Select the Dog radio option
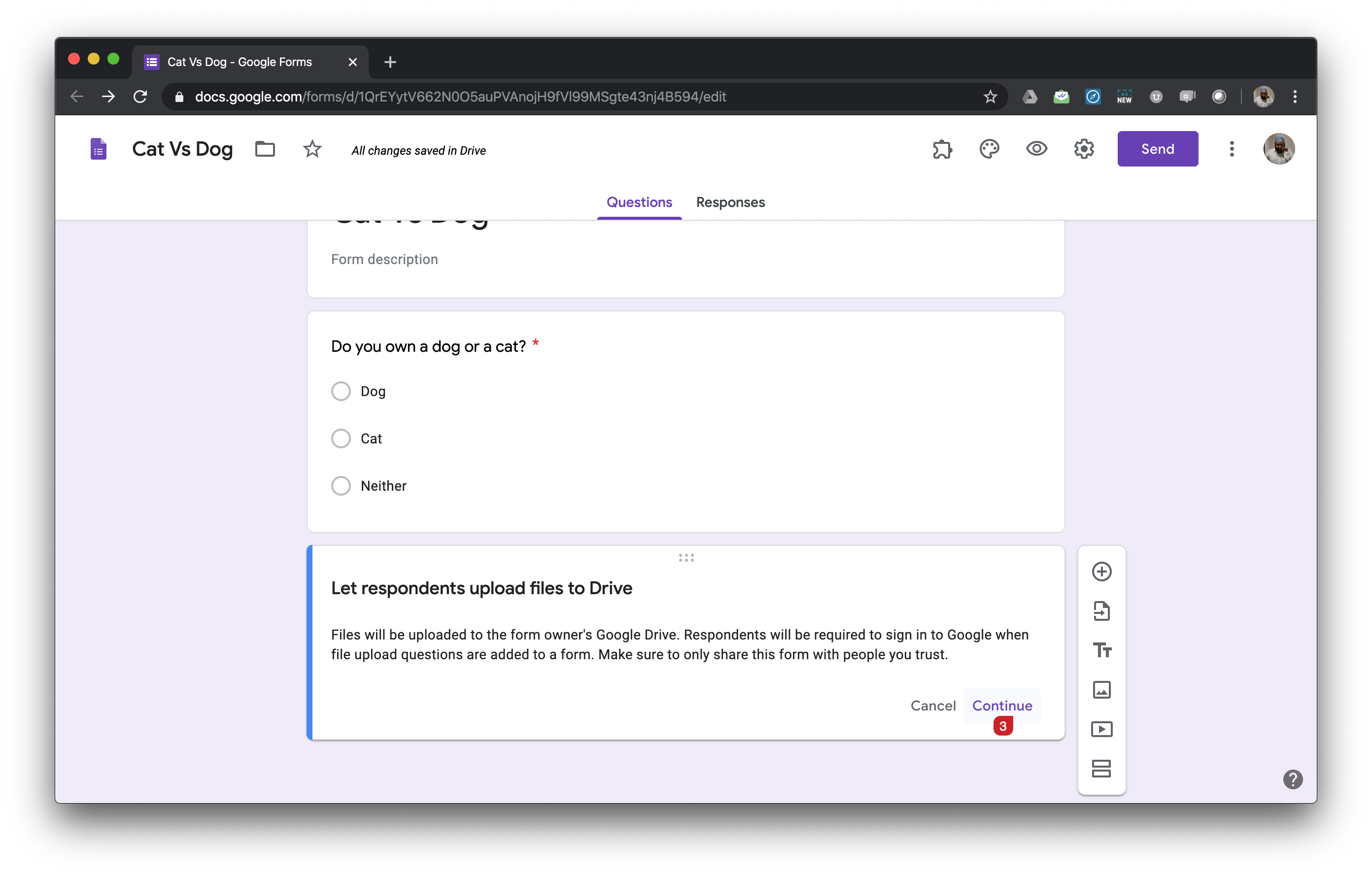This screenshot has width=1372, height=876. [341, 391]
